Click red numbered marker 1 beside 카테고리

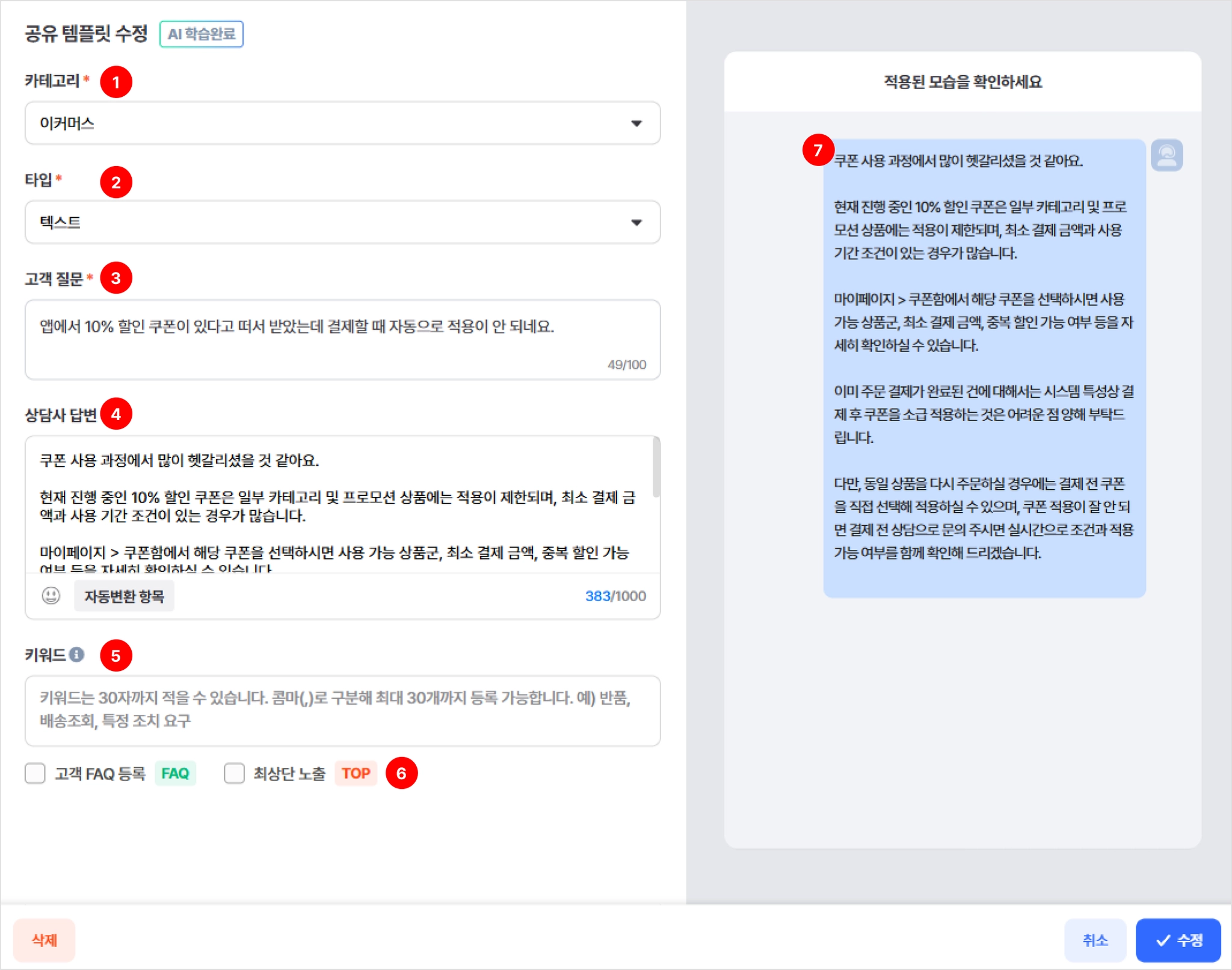[x=116, y=82]
